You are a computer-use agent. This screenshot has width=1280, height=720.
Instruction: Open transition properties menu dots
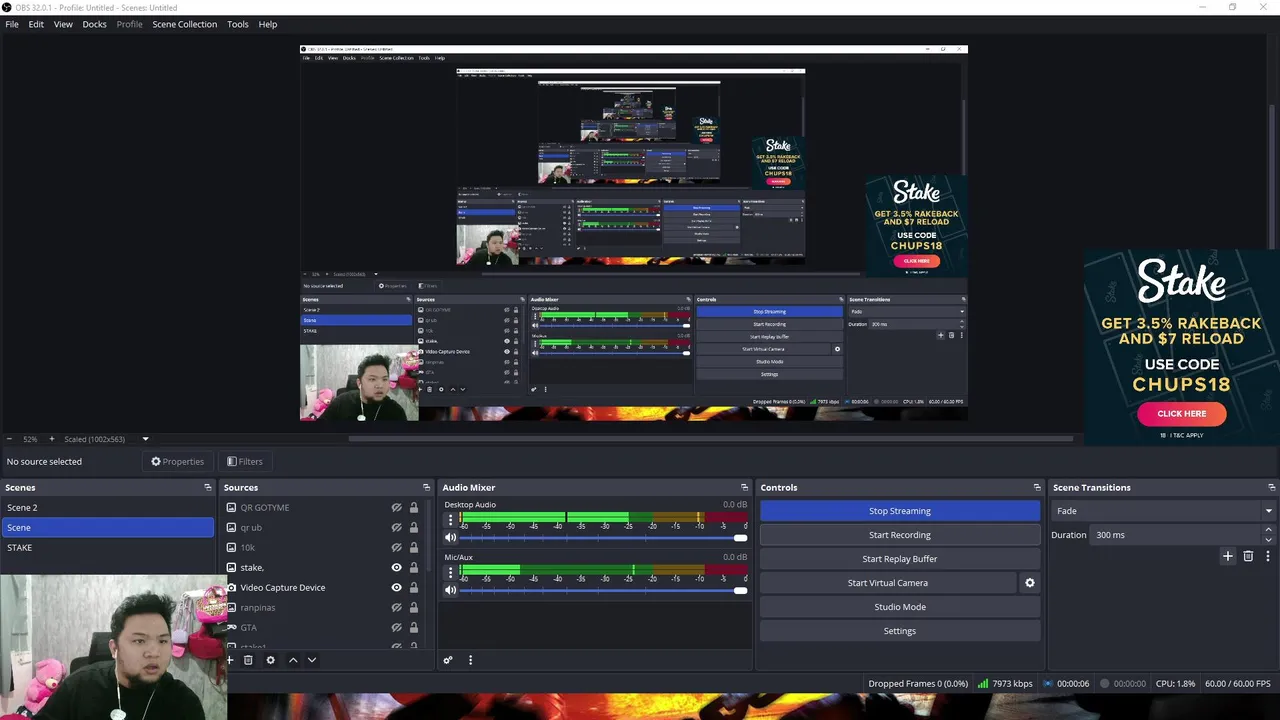click(1268, 556)
